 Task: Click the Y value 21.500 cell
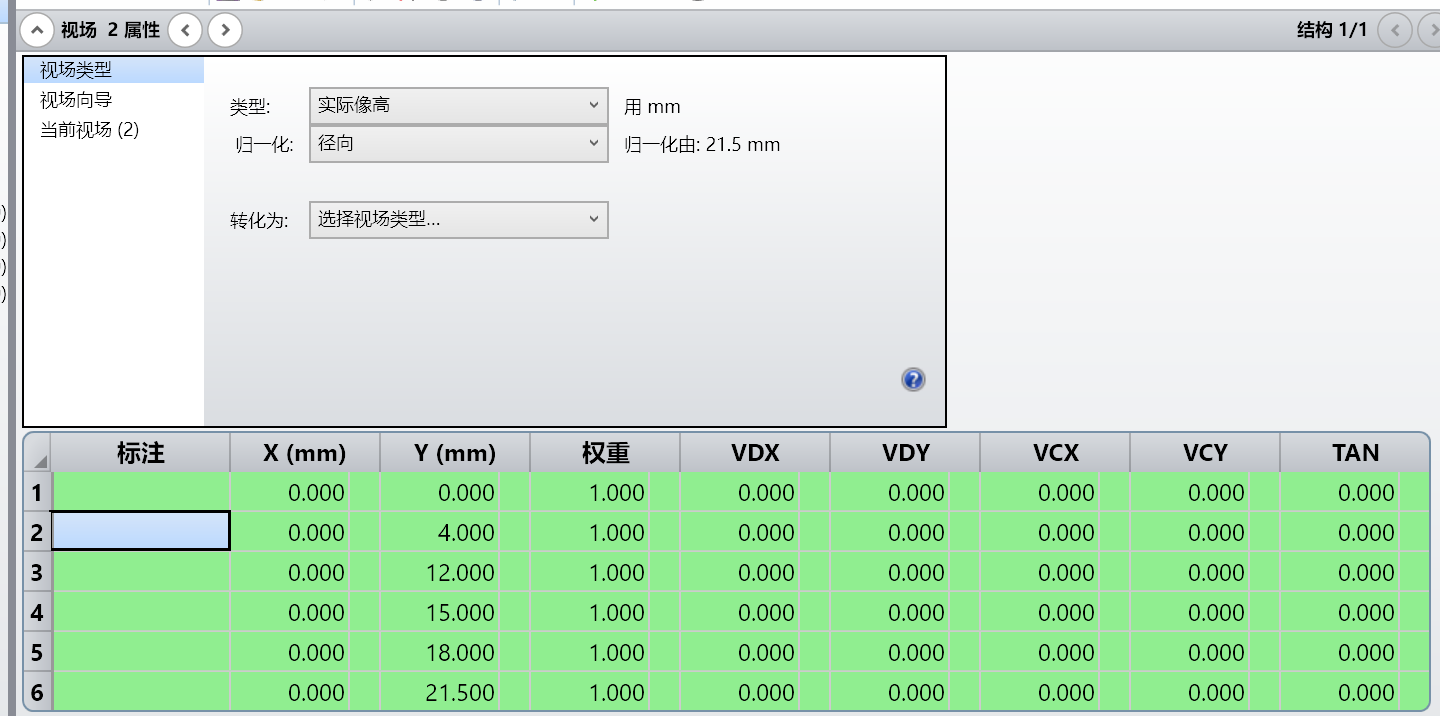(455, 692)
